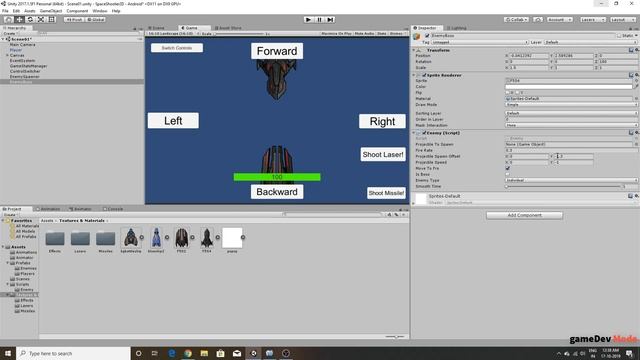Click the Add Component button
640x360 pixels.
pyautogui.click(x=524, y=215)
